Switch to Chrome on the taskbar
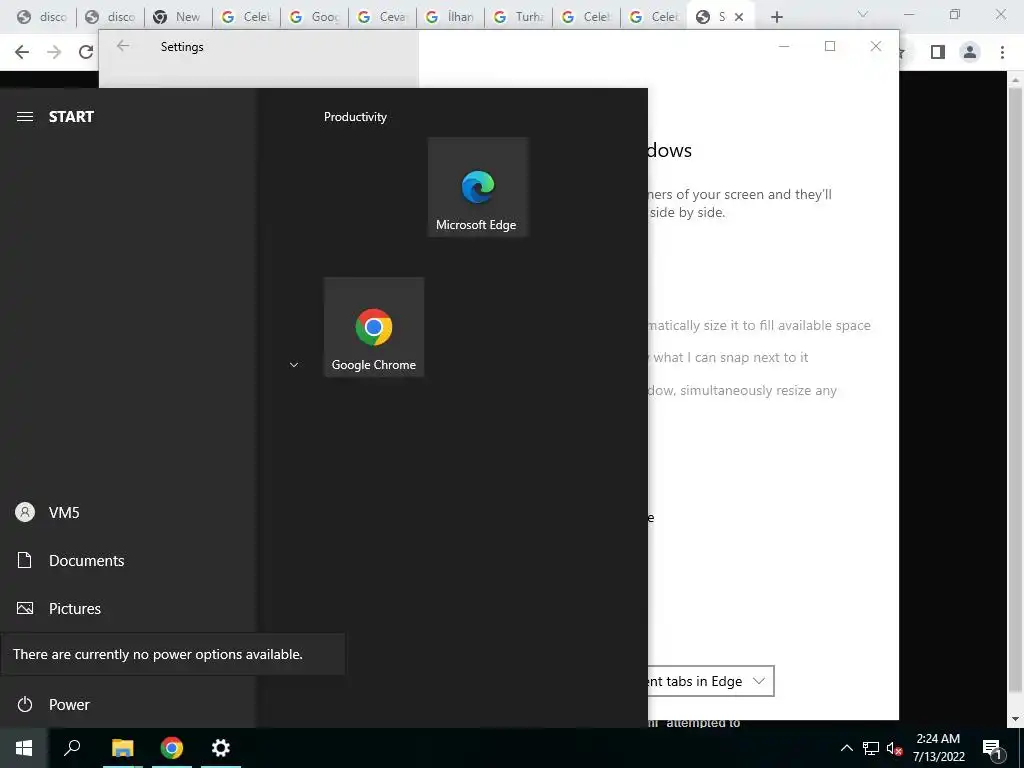Viewport: 1024px width, 768px height. click(x=172, y=748)
